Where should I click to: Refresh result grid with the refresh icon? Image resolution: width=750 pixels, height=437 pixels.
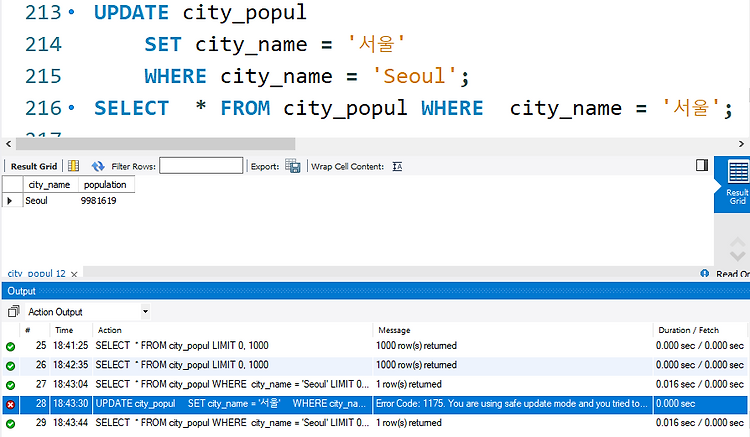98,166
